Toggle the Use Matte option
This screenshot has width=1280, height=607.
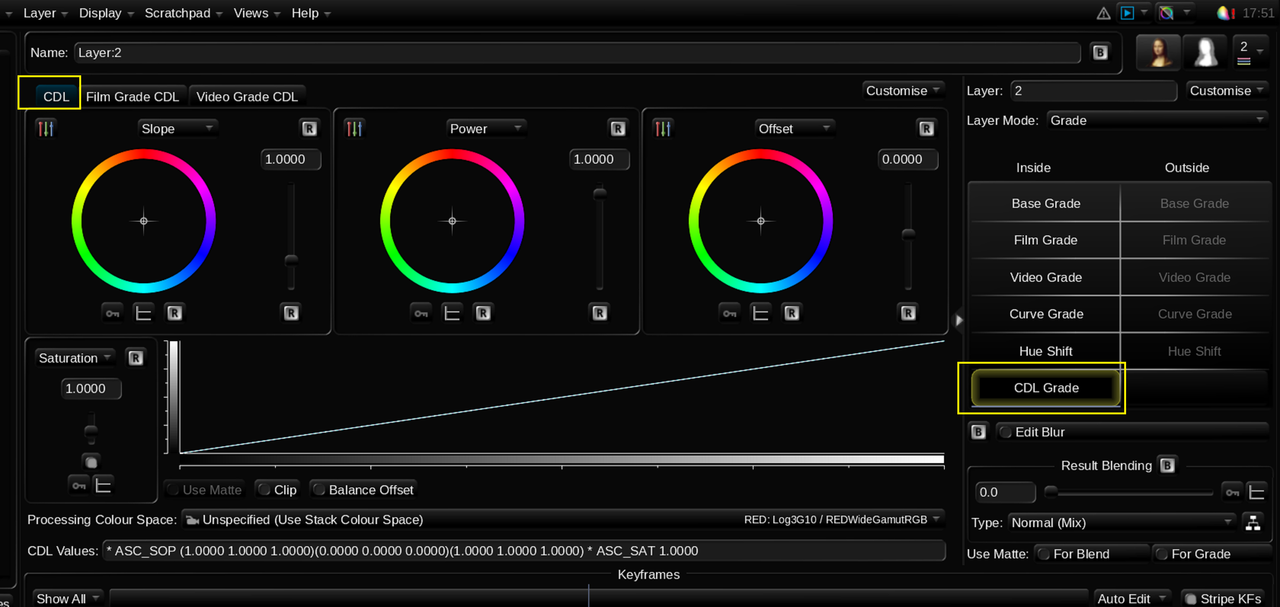point(205,490)
